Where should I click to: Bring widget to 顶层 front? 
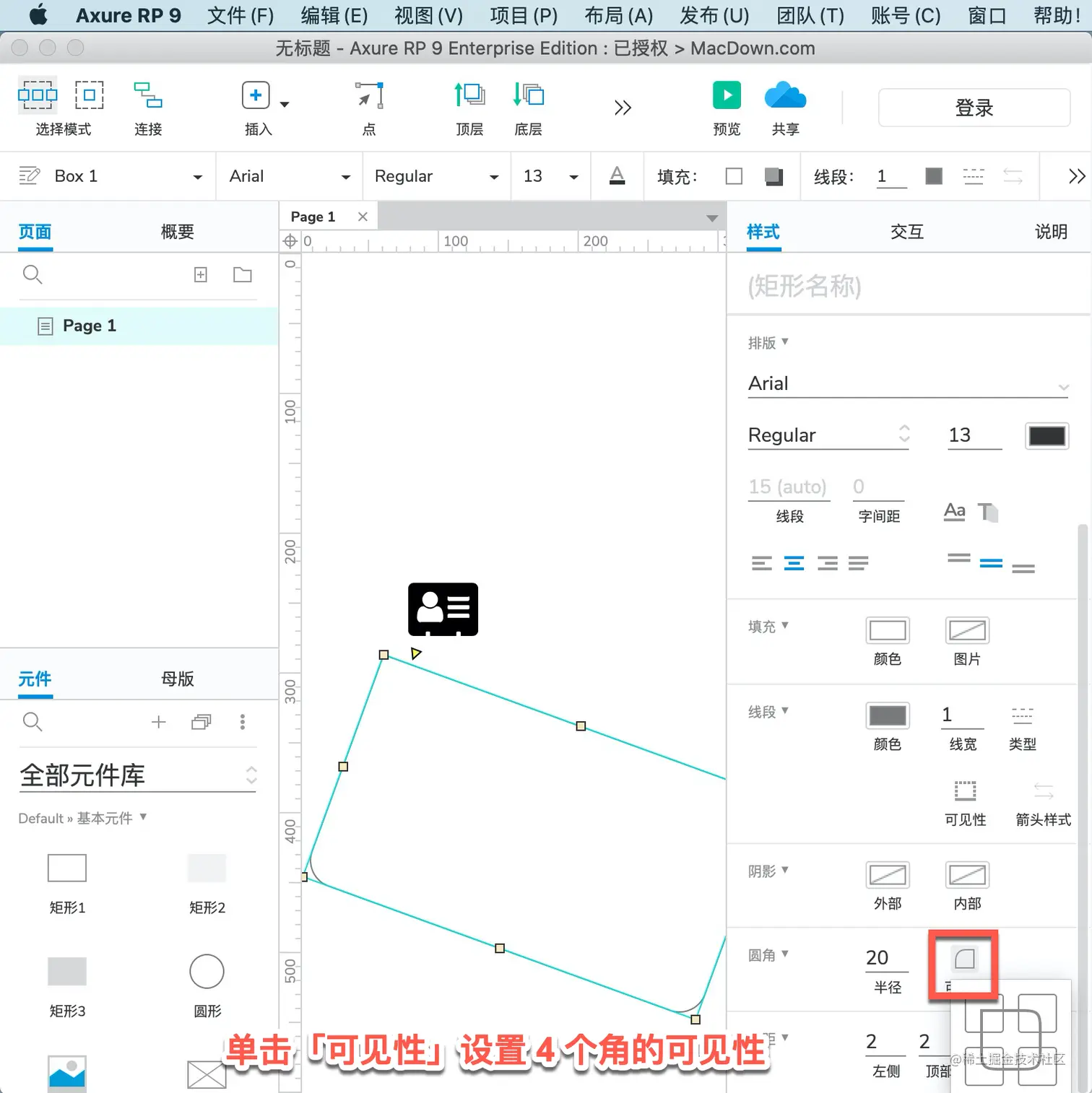tap(469, 95)
